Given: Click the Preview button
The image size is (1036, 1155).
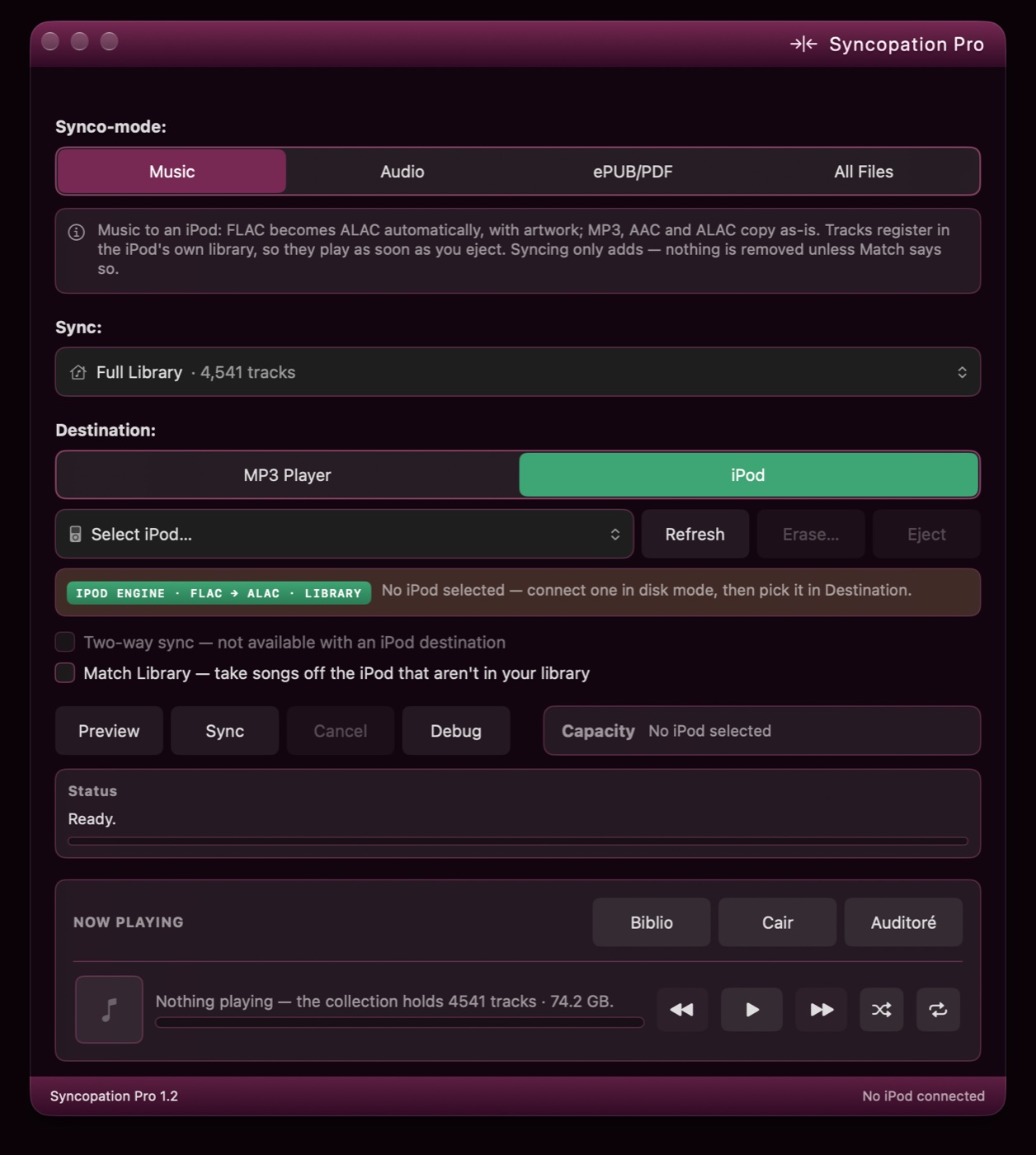Looking at the screenshot, I should click(109, 731).
